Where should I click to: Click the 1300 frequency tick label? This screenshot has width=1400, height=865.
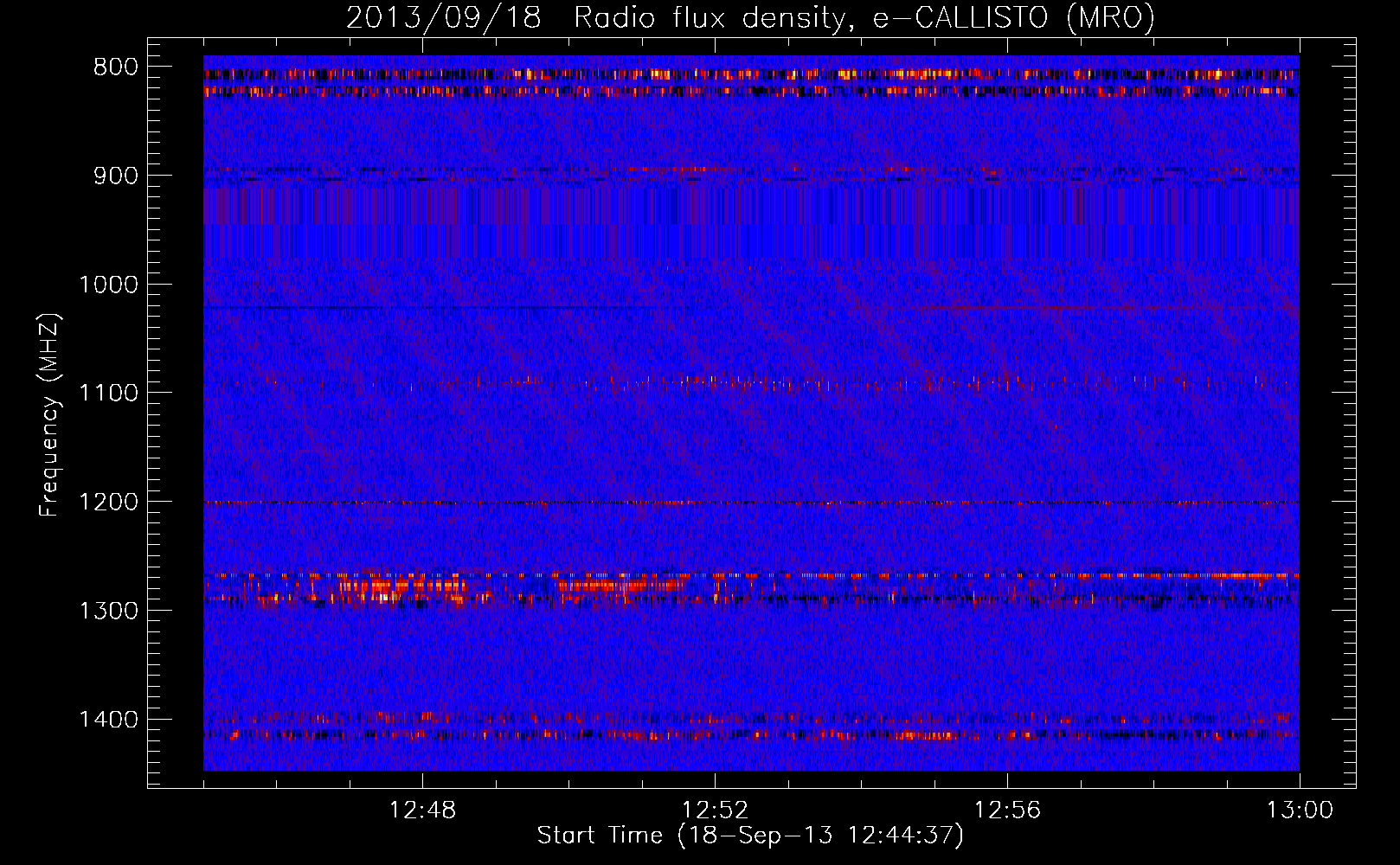[x=108, y=611]
